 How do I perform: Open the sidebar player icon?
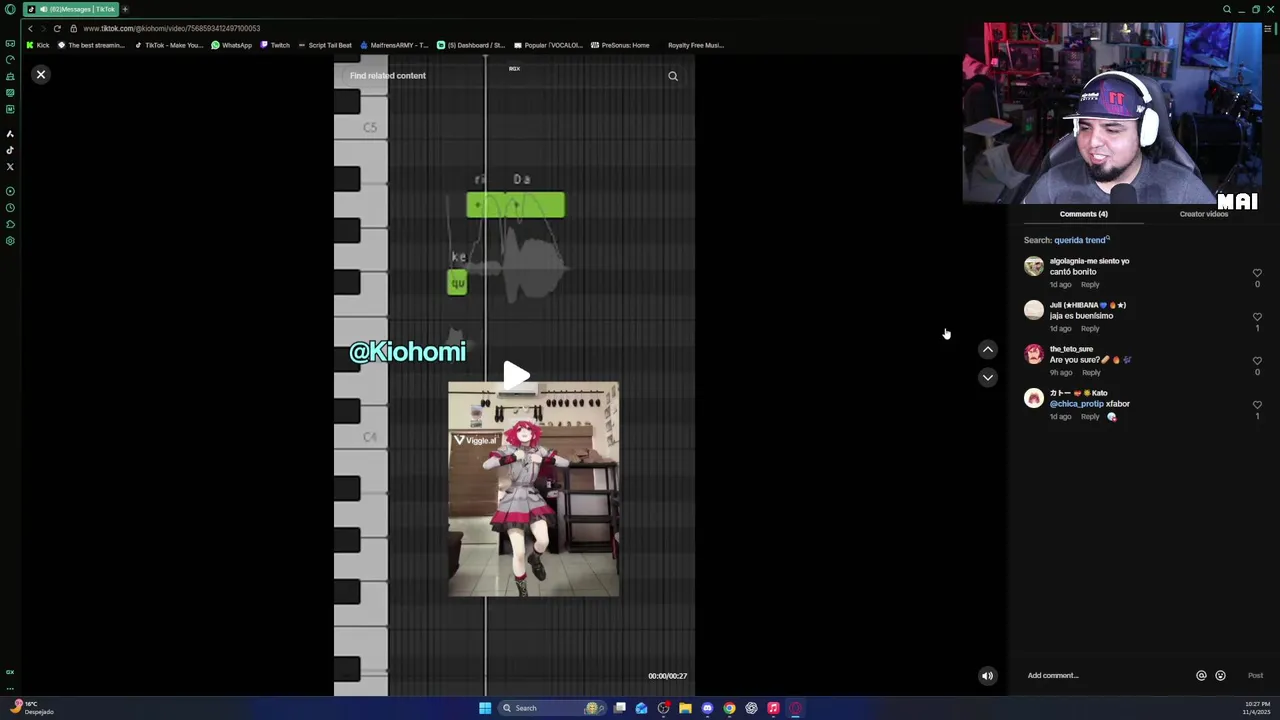click(10, 191)
